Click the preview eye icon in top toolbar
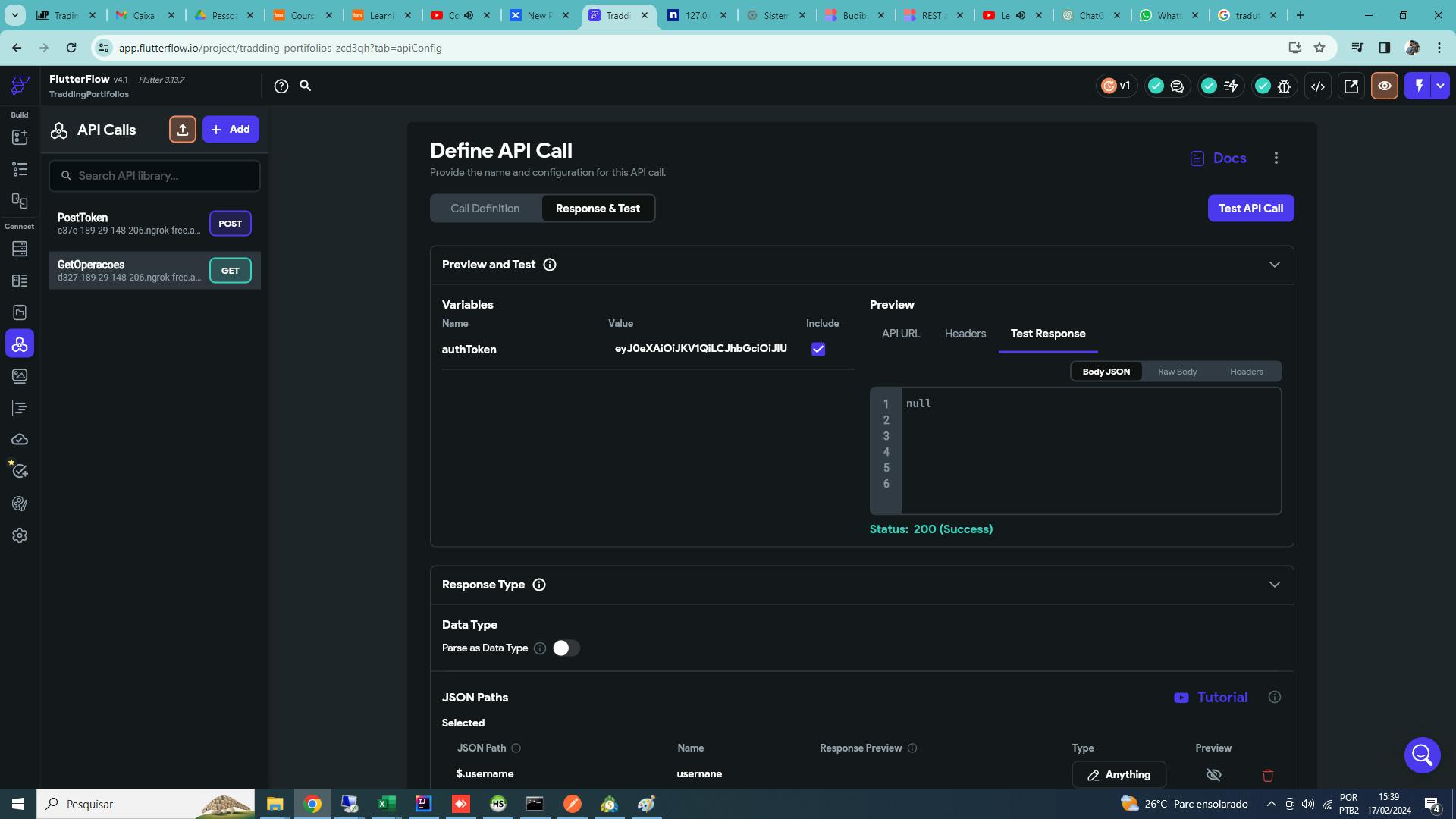Viewport: 1456px width, 819px height. point(1384,86)
